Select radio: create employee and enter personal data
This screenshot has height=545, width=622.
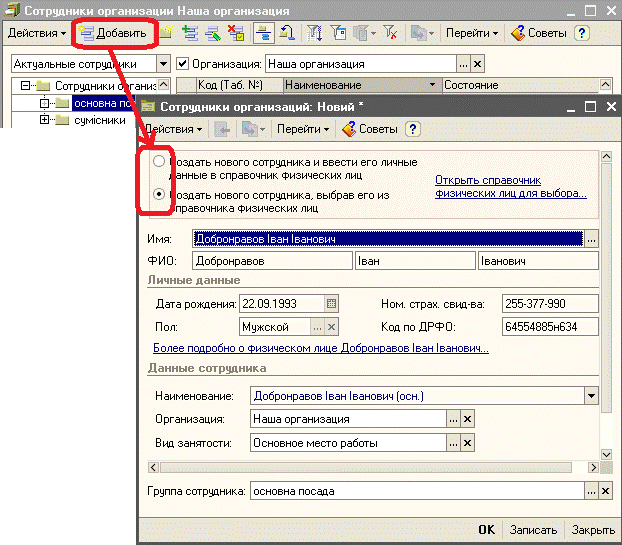159,161
